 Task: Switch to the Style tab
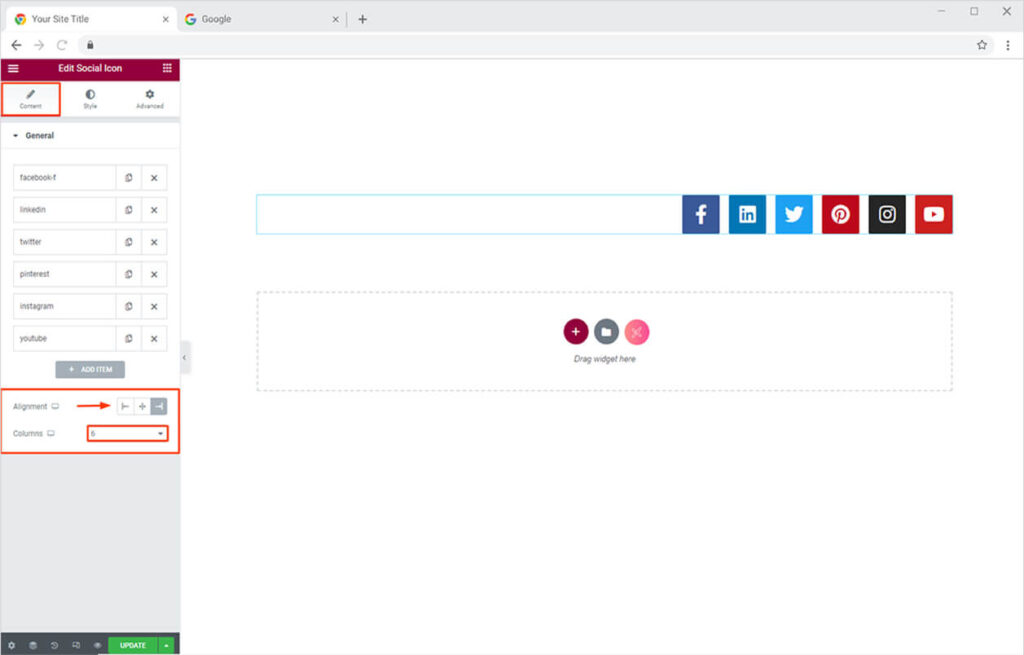(90, 98)
